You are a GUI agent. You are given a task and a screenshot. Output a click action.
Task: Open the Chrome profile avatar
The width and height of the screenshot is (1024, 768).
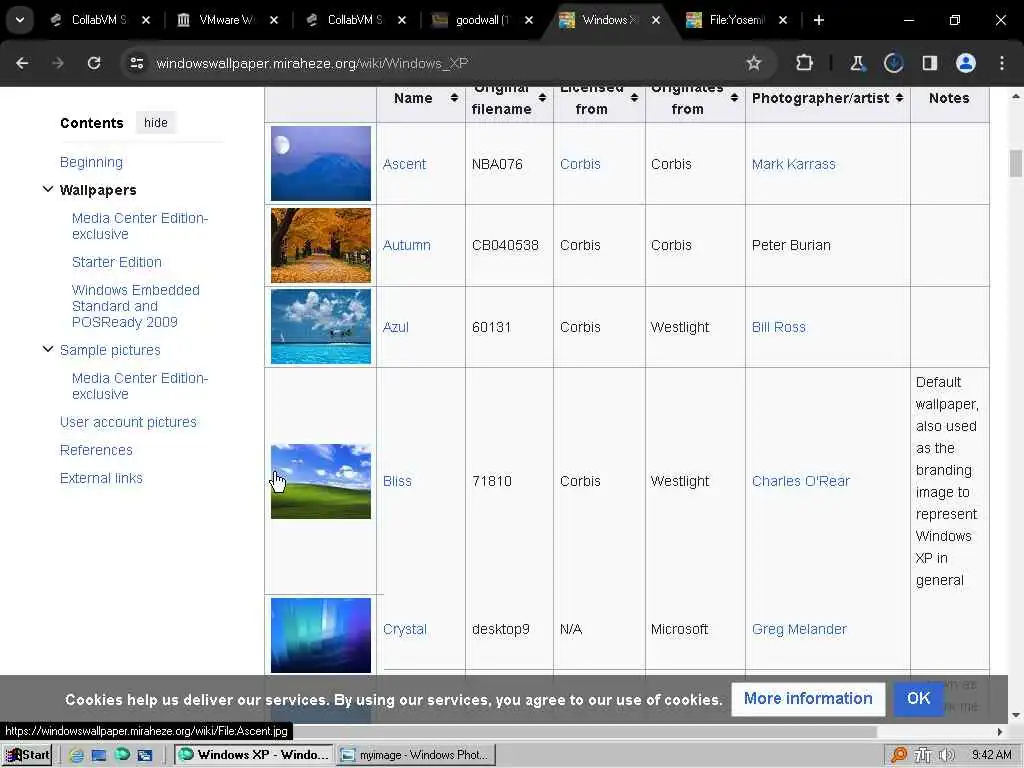966,63
